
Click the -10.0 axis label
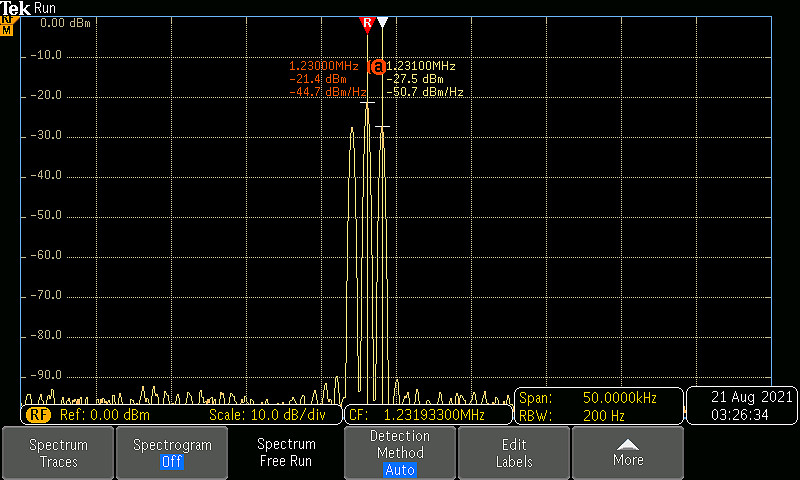[46, 55]
